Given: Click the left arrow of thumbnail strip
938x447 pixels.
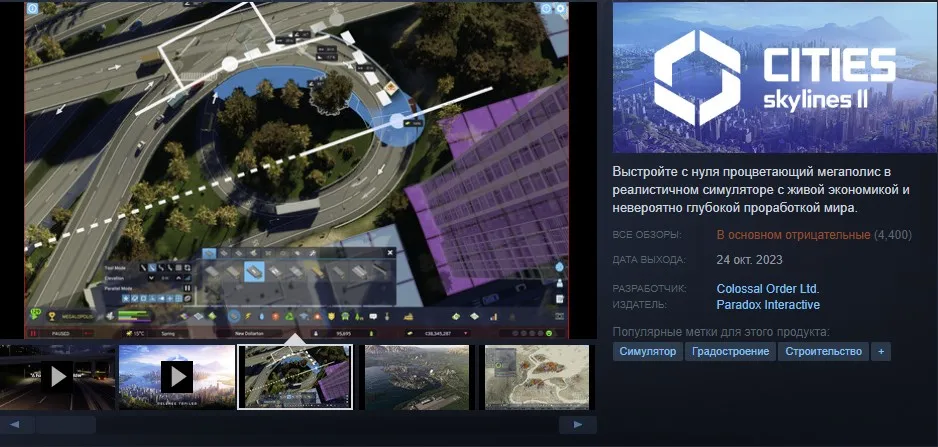Looking at the screenshot, I should [14, 425].
